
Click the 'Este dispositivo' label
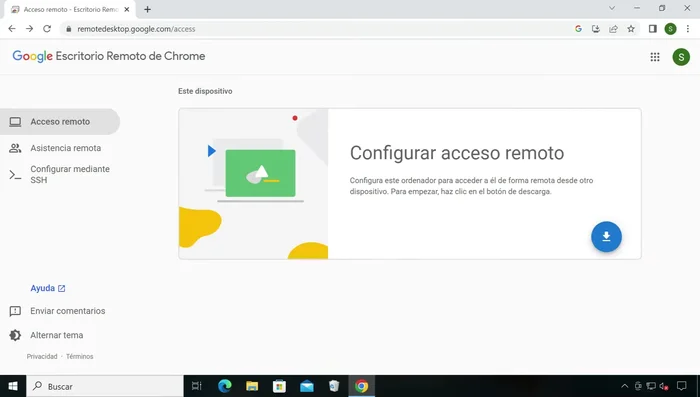205,91
